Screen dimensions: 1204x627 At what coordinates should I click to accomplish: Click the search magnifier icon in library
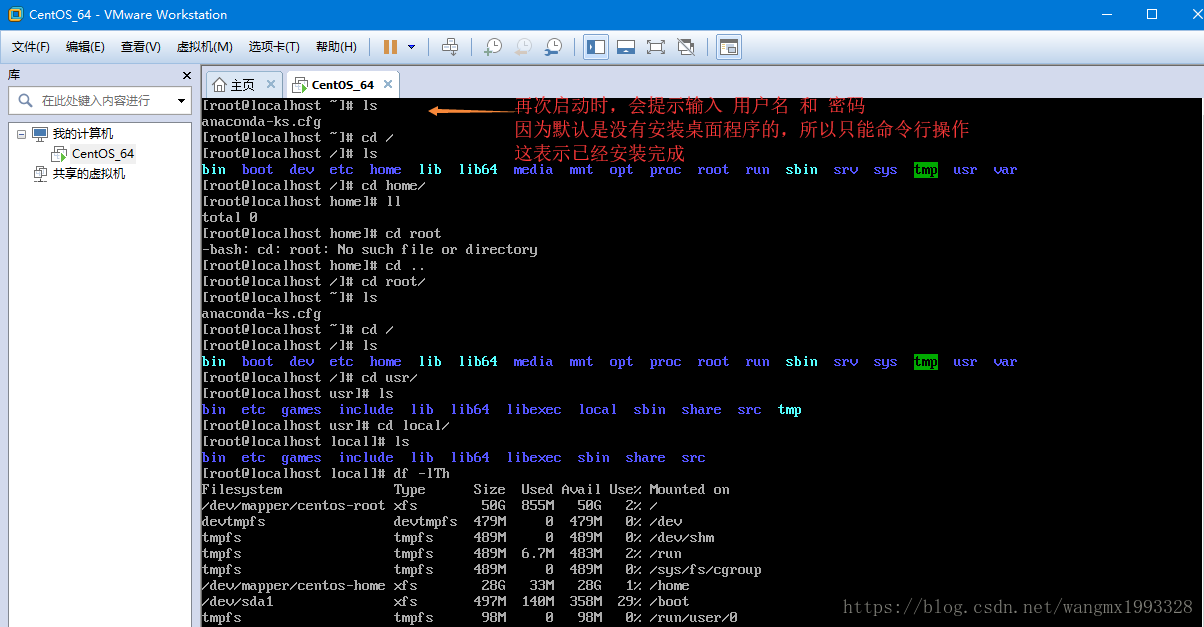click(x=24, y=100)
